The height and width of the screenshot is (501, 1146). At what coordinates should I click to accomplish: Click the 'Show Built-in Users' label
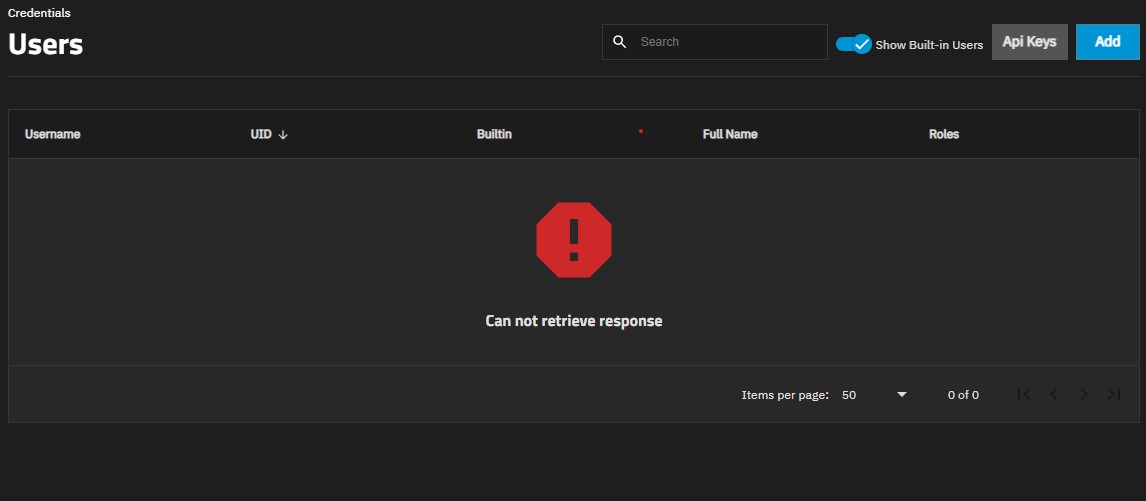point(929,45)
